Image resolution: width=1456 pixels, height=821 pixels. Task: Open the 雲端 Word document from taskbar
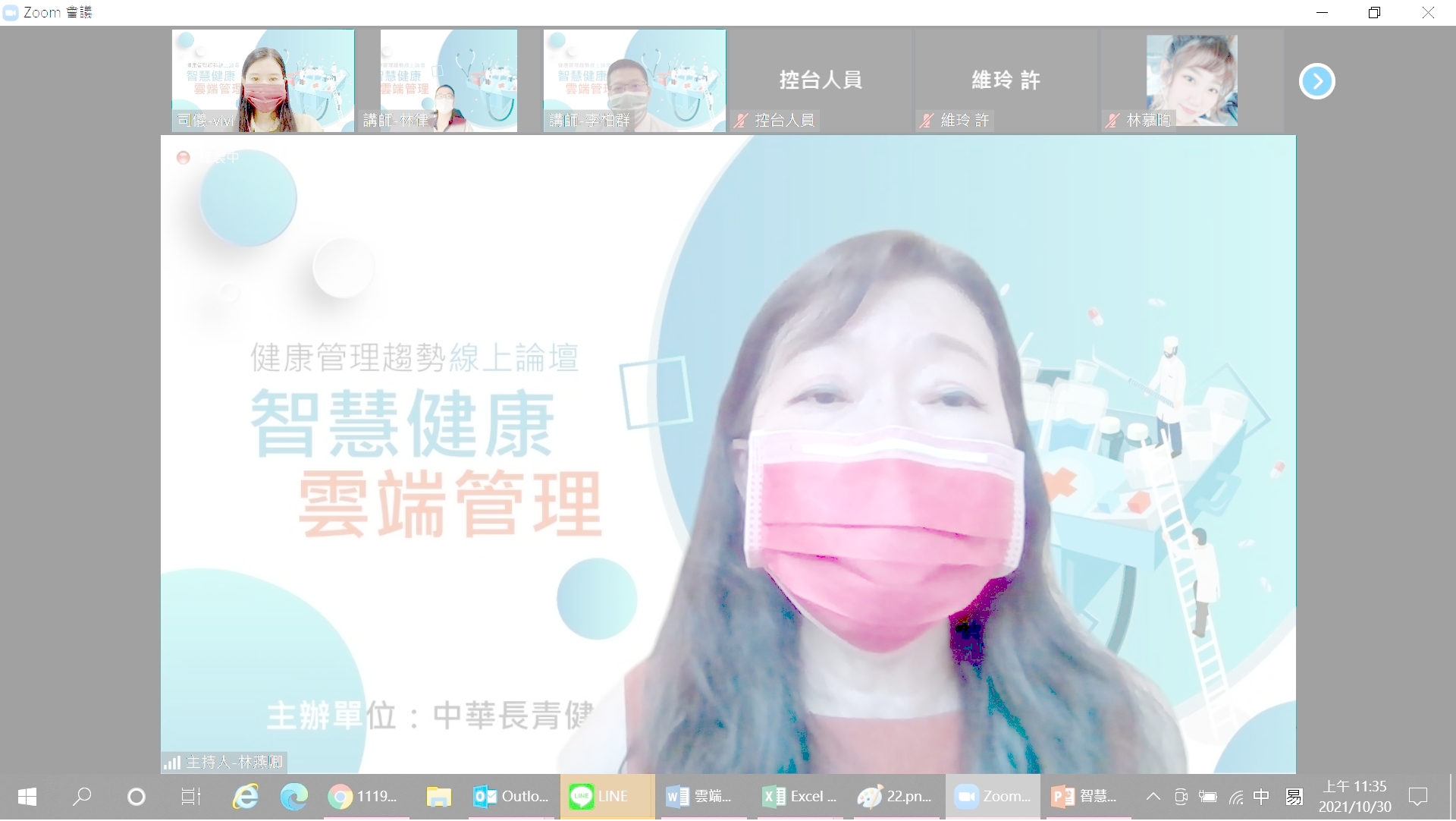[701, 797]
